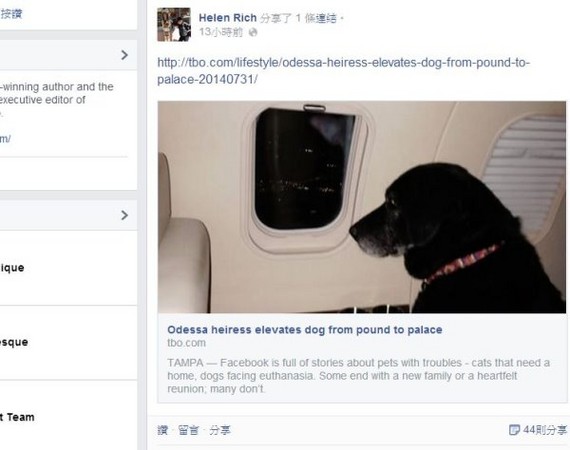
Task: Expand the lower sidebar chevron arrow
Action: point(125,215)
